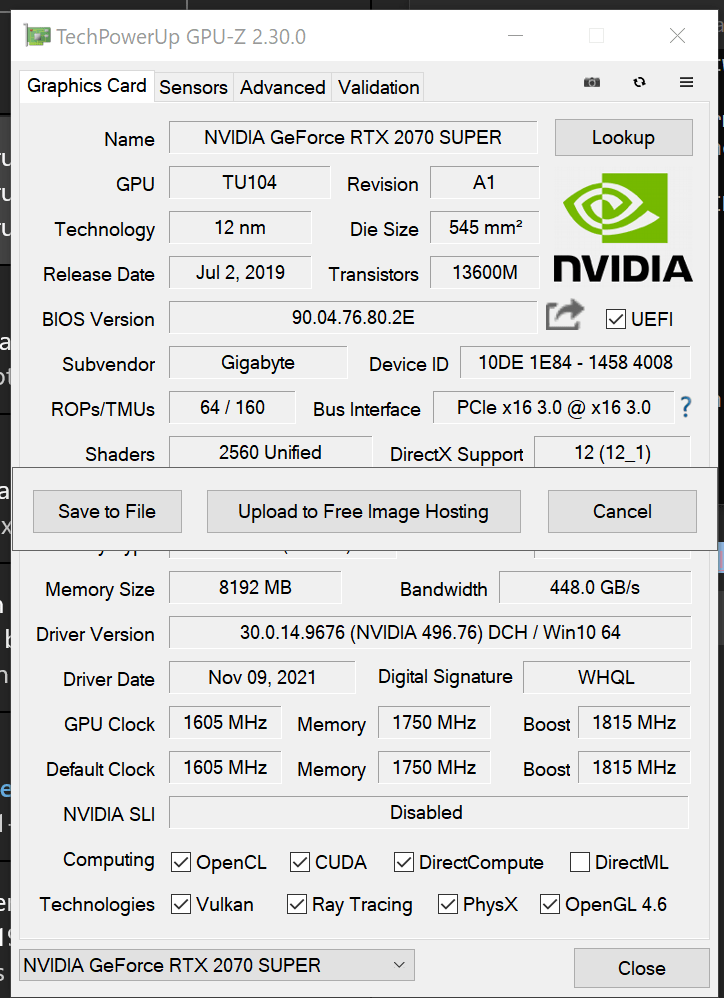724x998 pixels.
Task: Toggle the Ray Tracing checkbox
Action: tap(297, 904)
